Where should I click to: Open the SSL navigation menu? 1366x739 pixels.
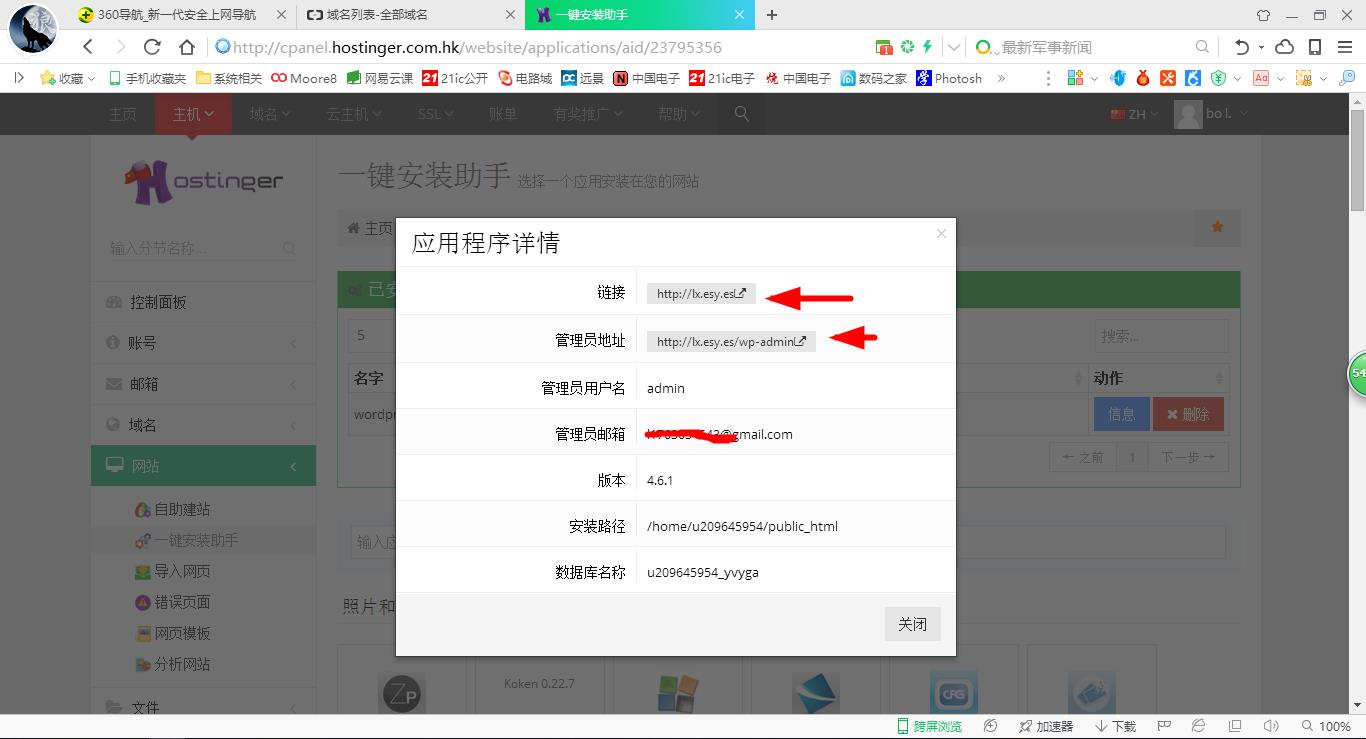434,113
